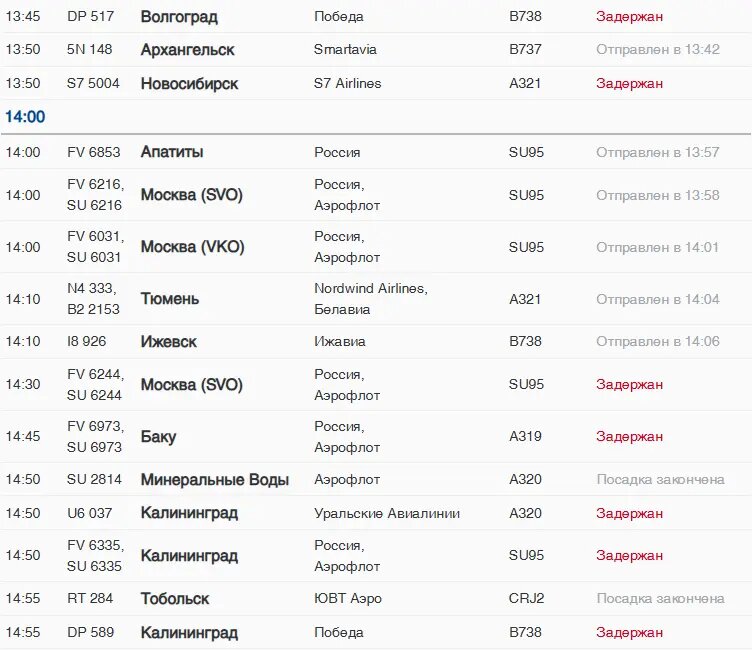Click Отправлен в 14:04 status text
The image size is (752, 650).
point(657,299)
